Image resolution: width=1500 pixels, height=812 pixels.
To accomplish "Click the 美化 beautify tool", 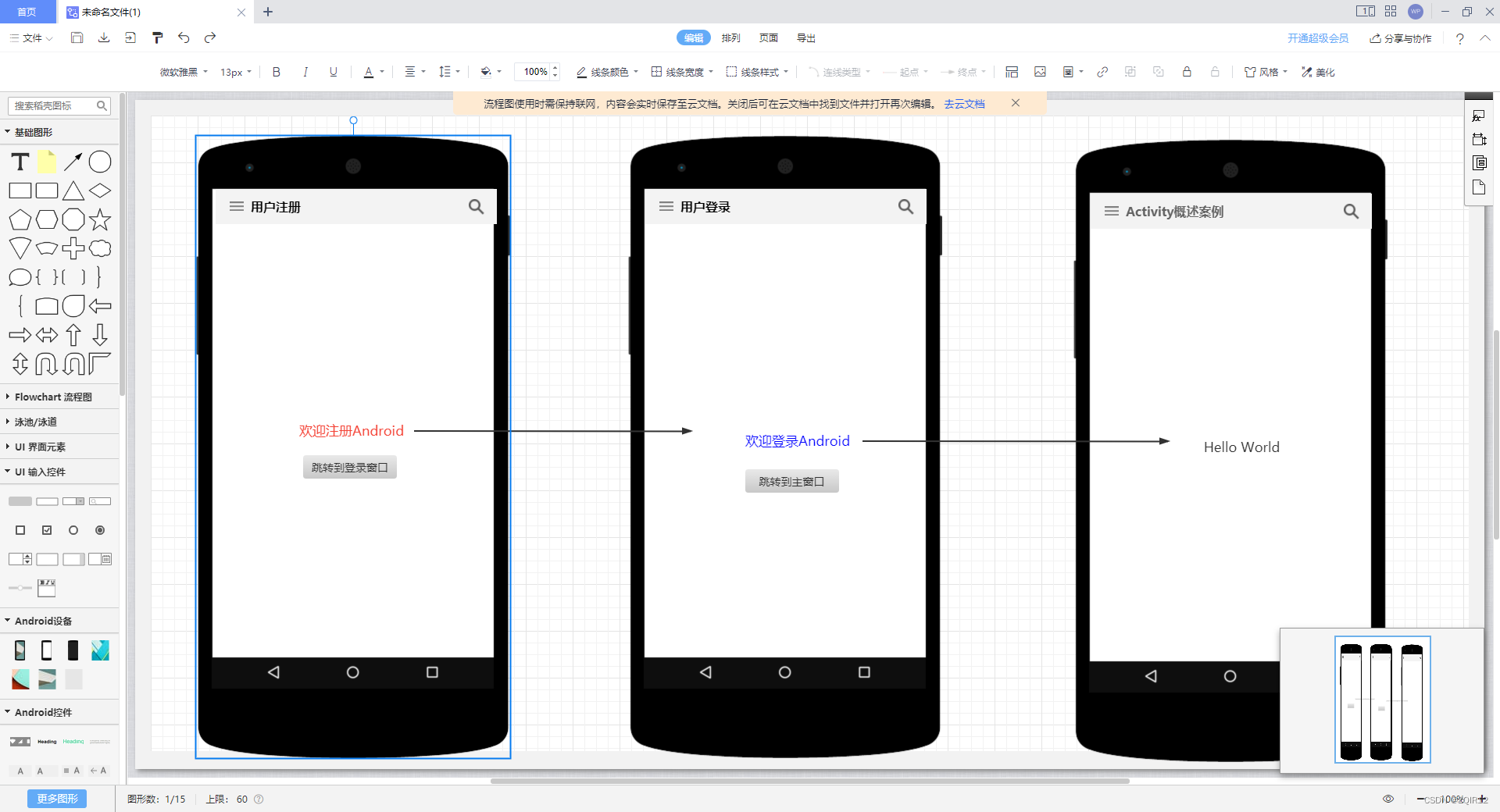I will tap(1318, 72).
